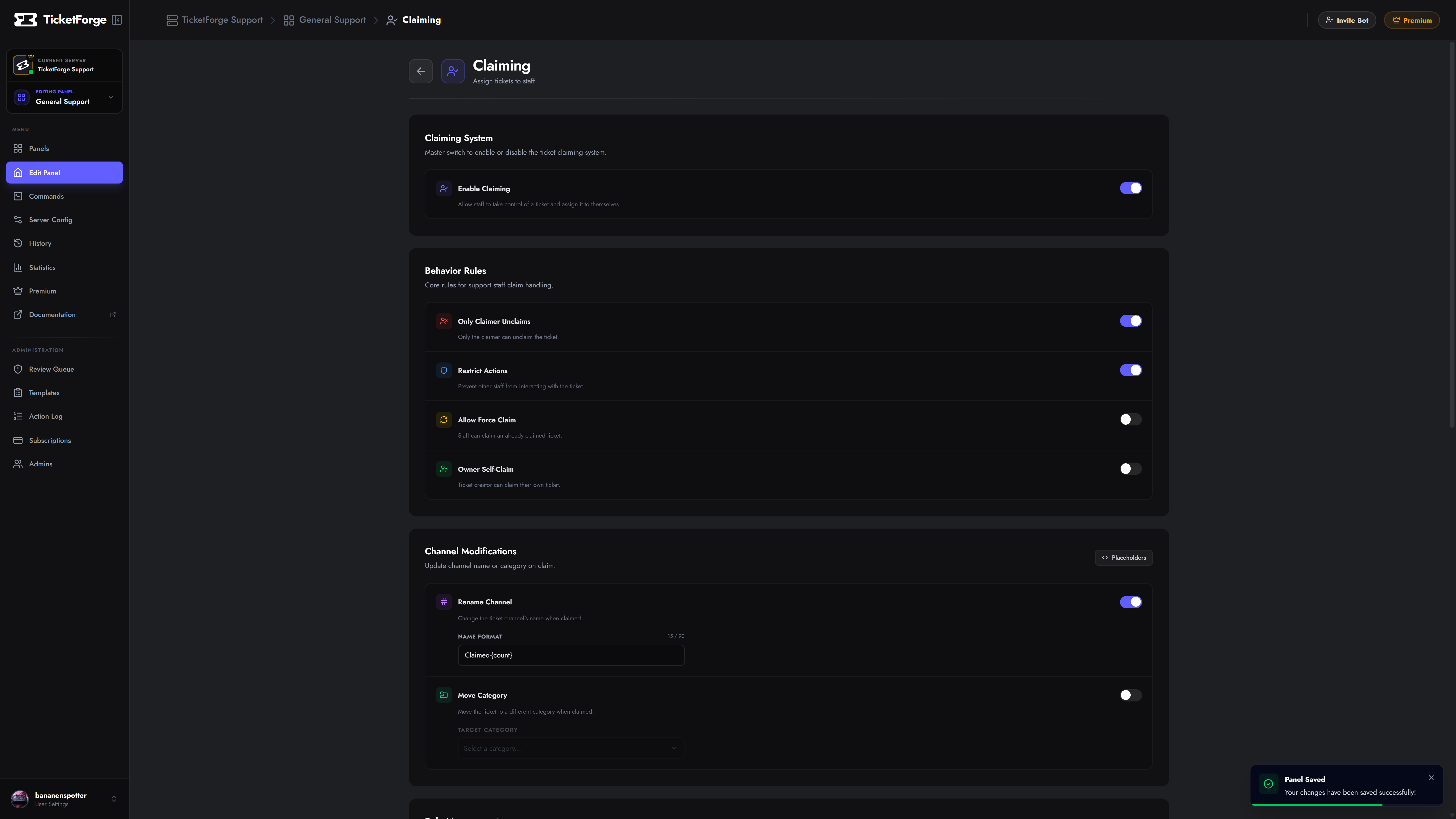Click TicketForge Support breadcrumb link
This screenshot has height=819, width=1456.
(x=215, y=20)
